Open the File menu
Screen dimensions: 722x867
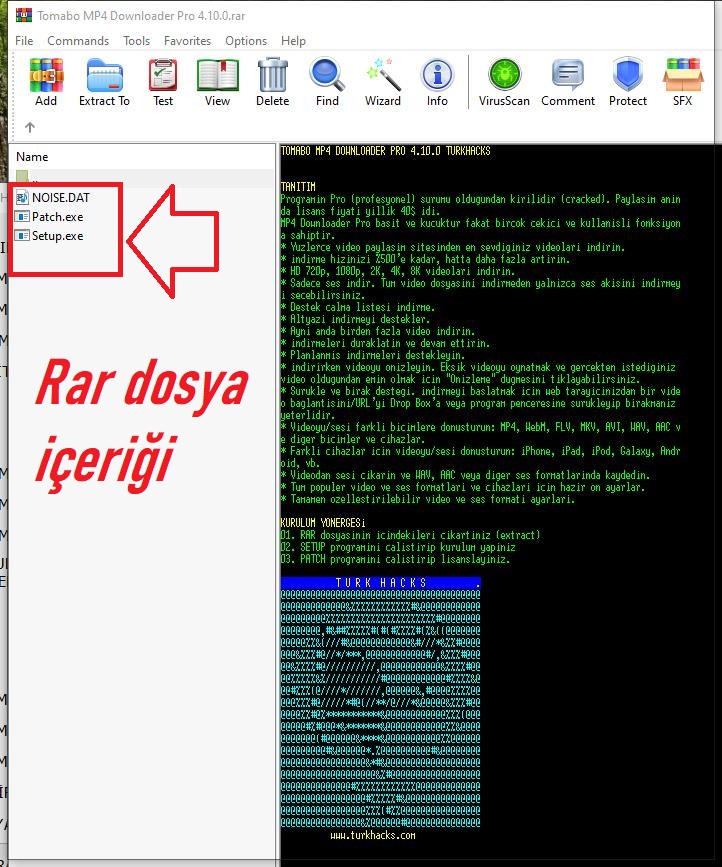pyautogui.click(x=24, y=41)
